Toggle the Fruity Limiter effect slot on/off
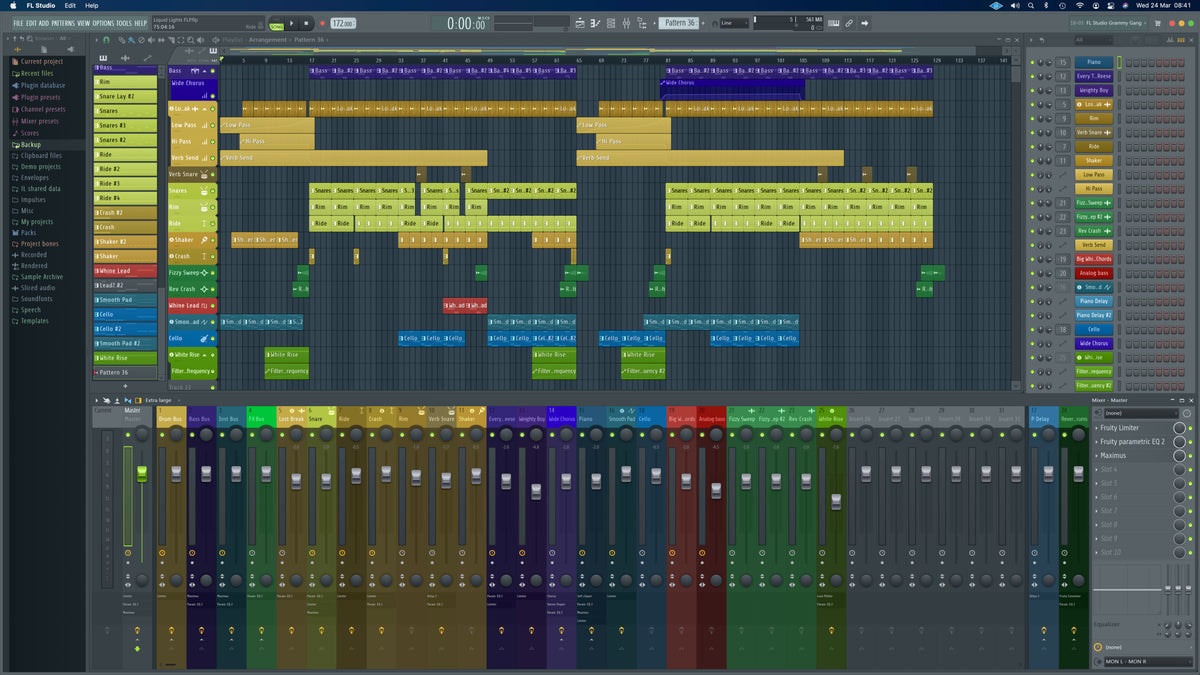 coord(1190,428)
